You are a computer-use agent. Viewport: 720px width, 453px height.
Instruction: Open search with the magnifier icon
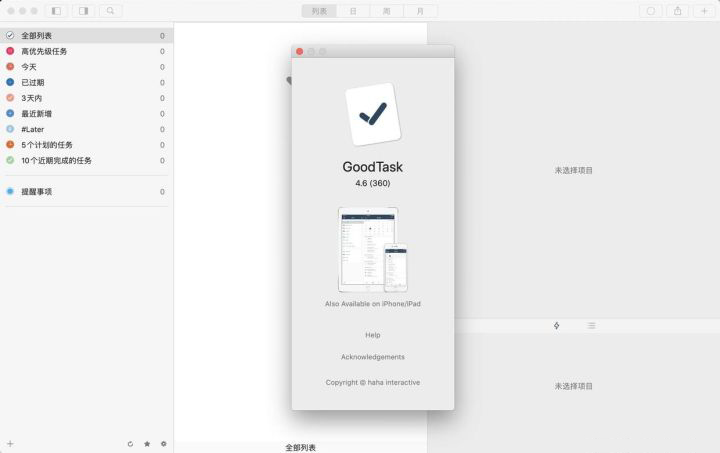tap(110, 11)
